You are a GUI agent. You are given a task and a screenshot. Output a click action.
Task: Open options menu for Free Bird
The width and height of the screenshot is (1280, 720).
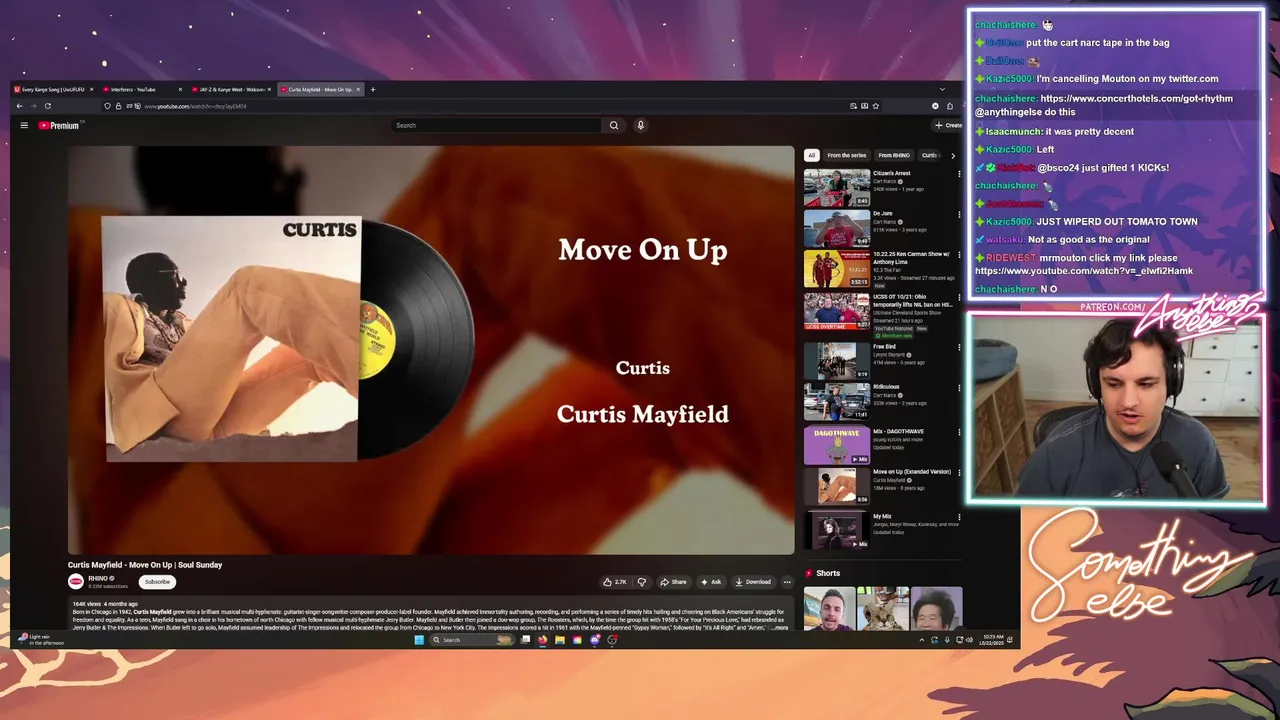click(x=959, y=347)
